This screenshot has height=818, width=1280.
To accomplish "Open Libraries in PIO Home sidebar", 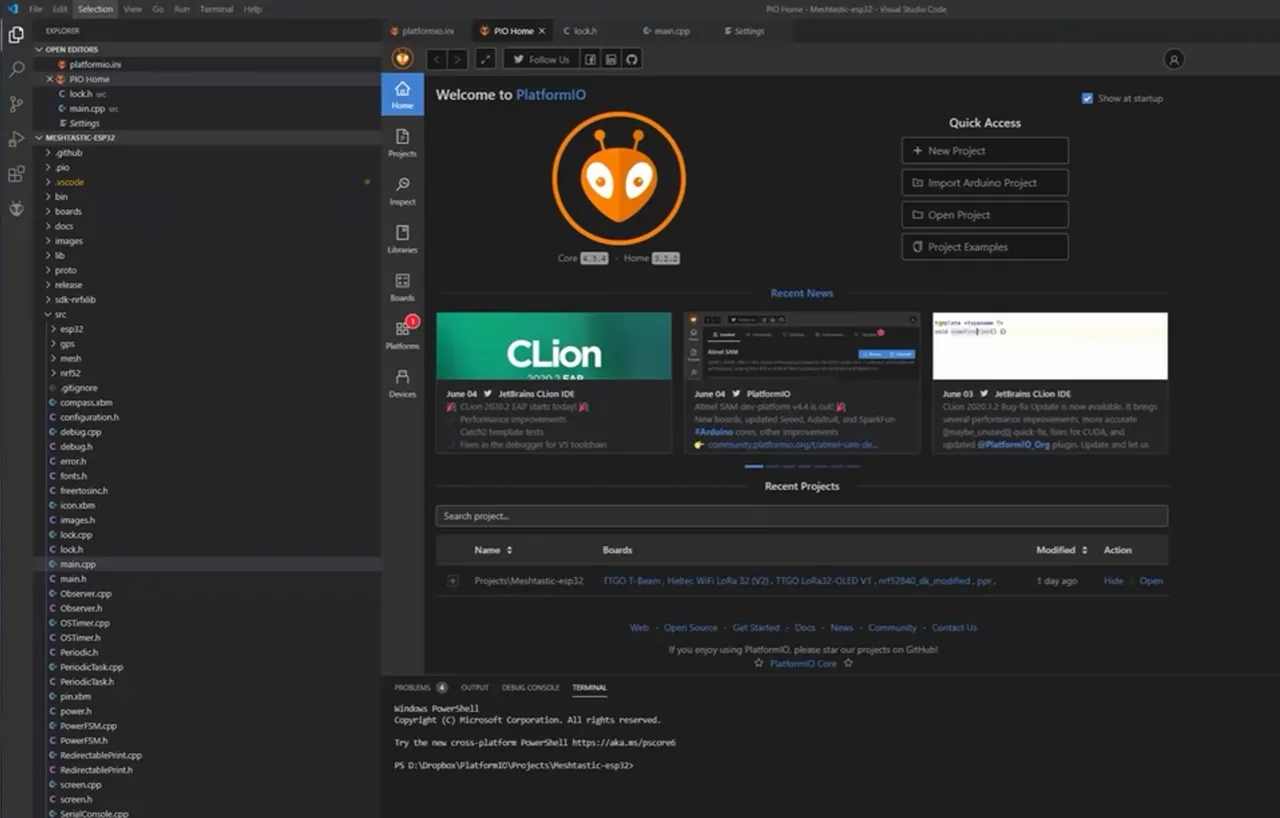I will tap(402, 238).
